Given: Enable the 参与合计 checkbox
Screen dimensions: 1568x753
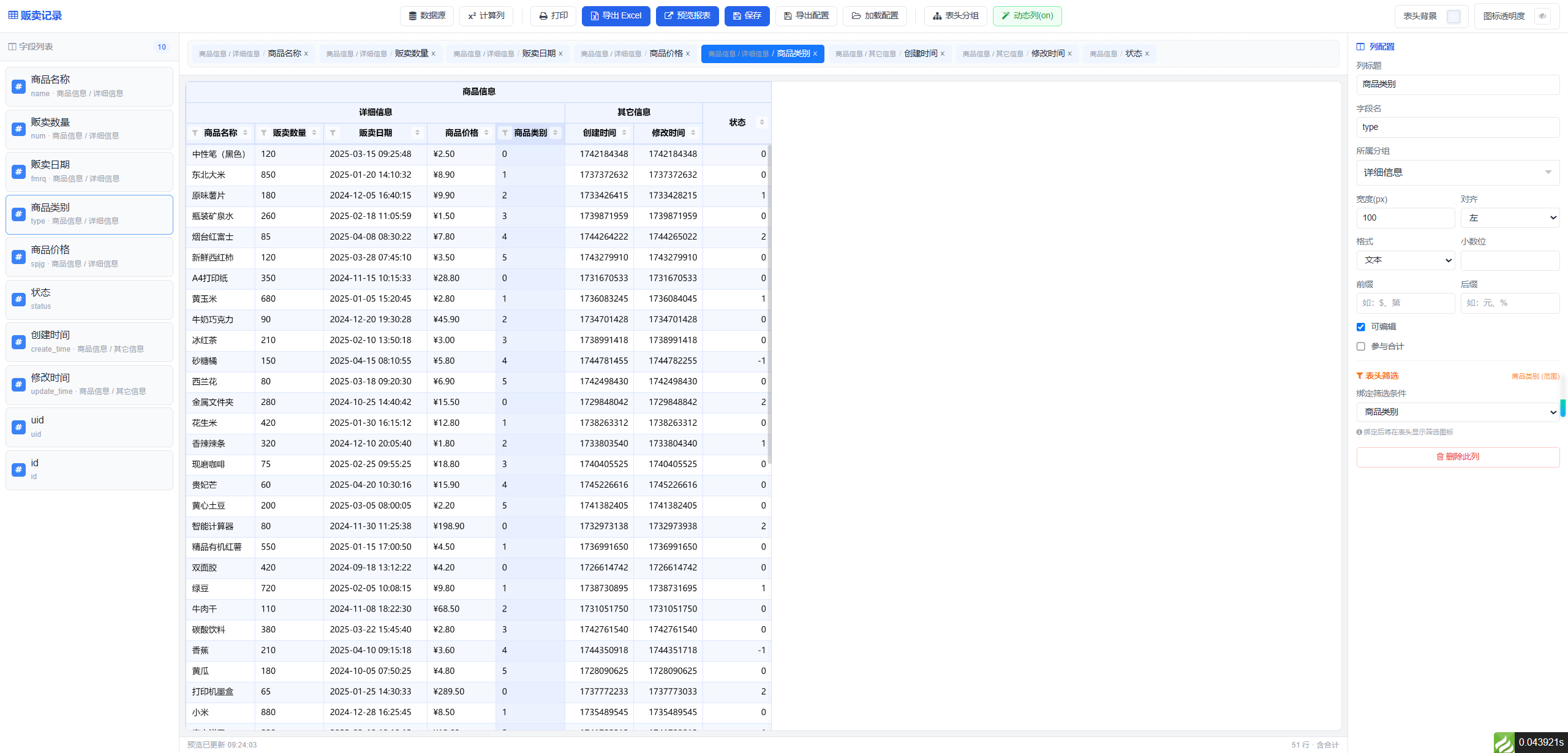Looking at the screenshot, I should pyautogui.click(x=1361, y=347).
